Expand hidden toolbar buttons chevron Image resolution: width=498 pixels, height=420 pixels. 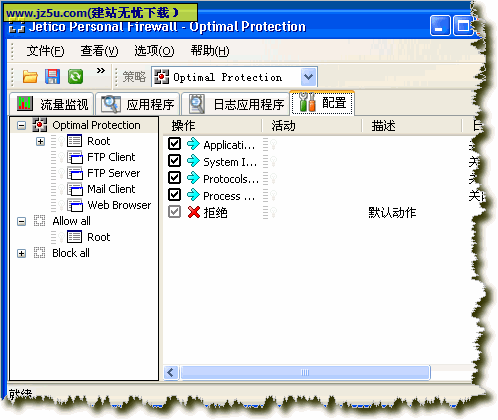[101, 71]
